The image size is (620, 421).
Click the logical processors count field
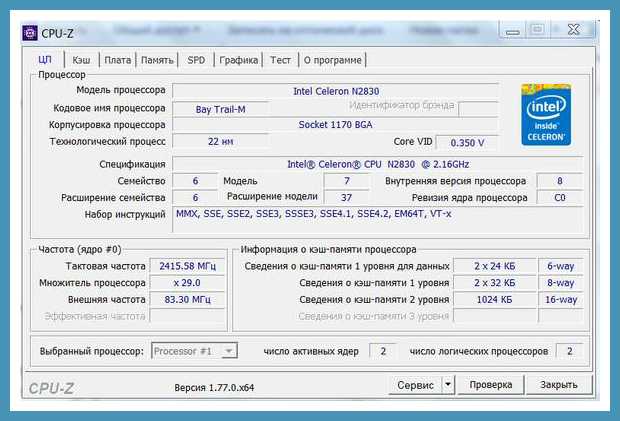tap(569, 351)
